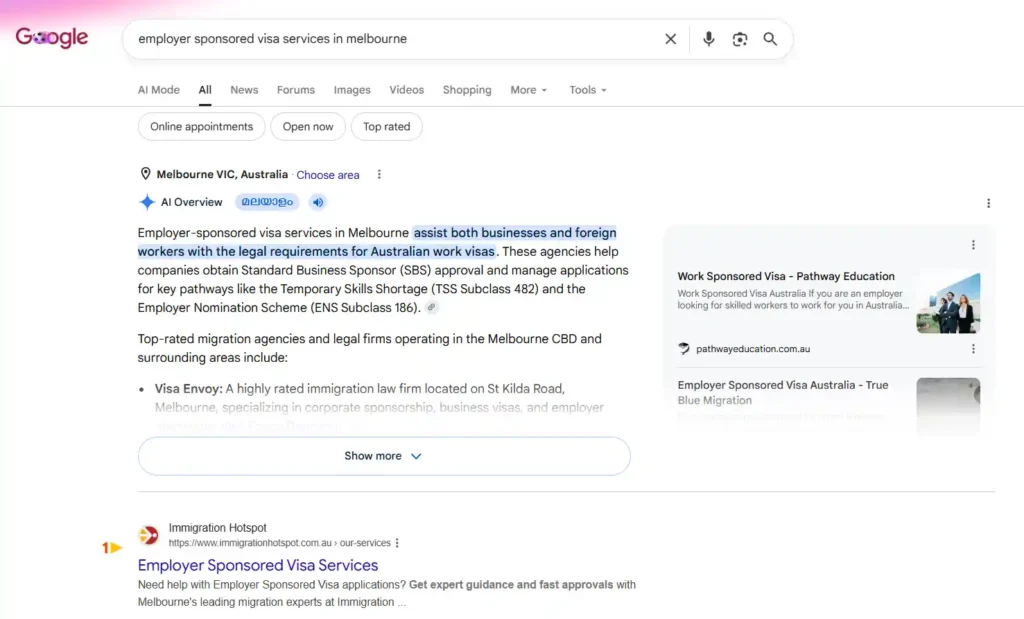Apply the Open now filter chip
Viewport: 1024px width, 619px height.
click(308, 127)
